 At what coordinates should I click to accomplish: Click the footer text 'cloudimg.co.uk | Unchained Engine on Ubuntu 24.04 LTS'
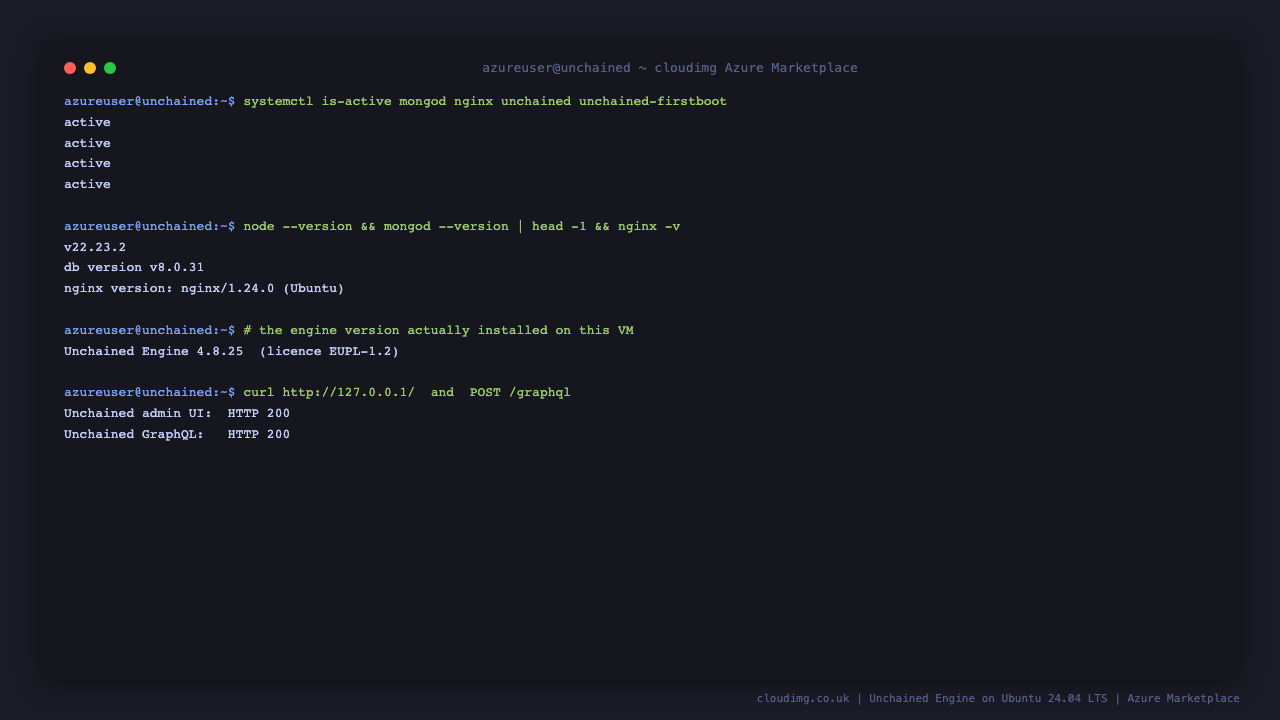[932, 698]
